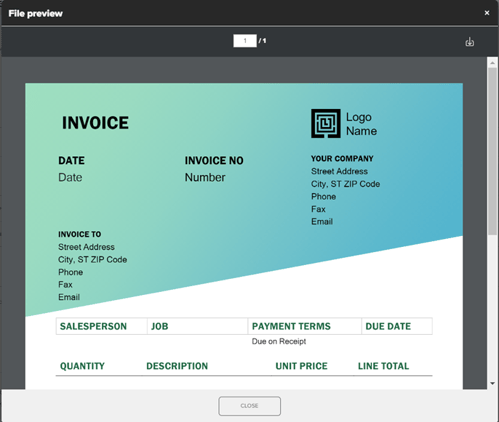Viewport: 499px width, 422px height.
Task: Click the QUANTITY column header
Action: click(82, 366)
